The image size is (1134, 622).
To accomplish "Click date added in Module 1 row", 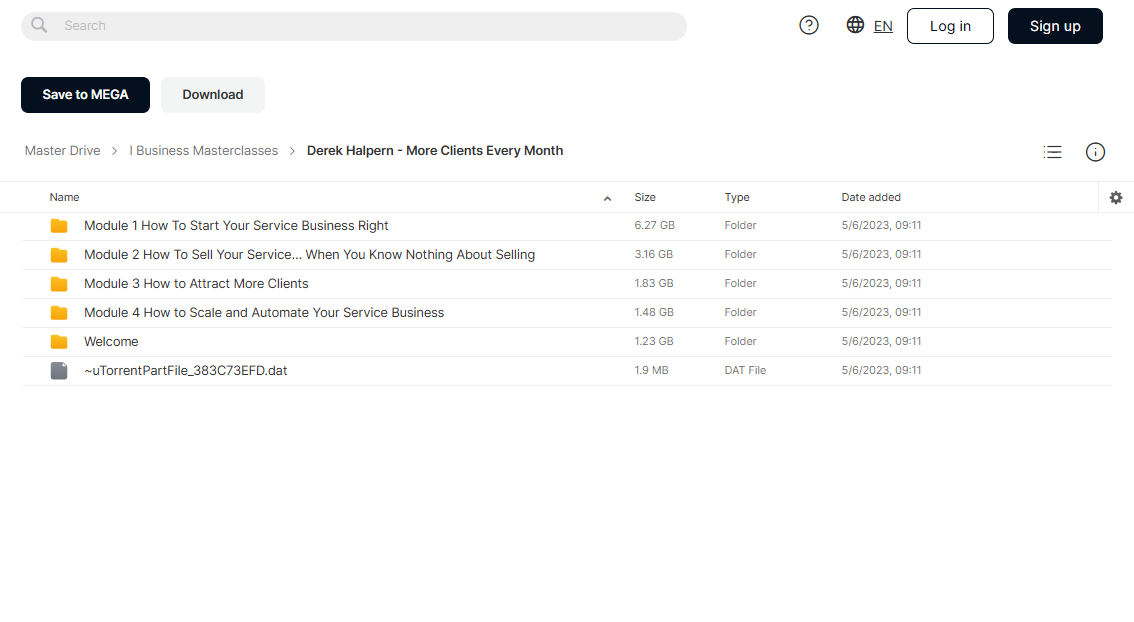I will (x=881, y=226).
